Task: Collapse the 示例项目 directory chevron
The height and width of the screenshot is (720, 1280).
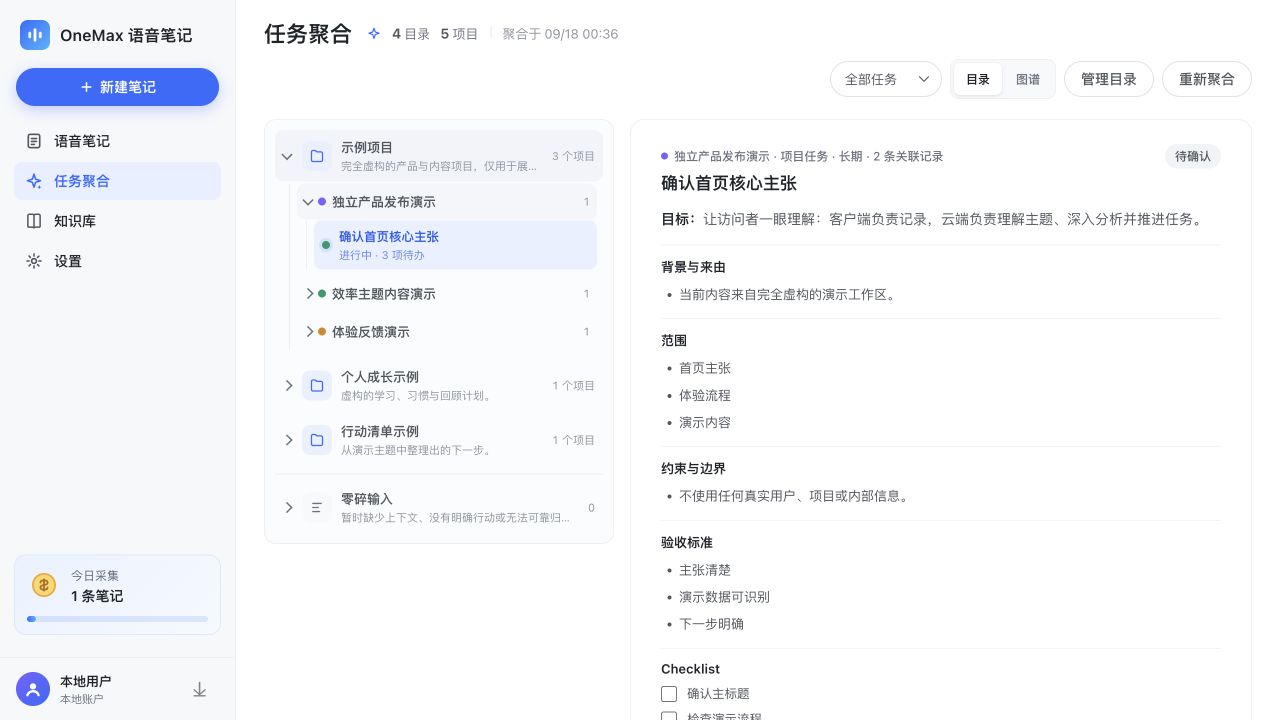Action: pos(287,156)
